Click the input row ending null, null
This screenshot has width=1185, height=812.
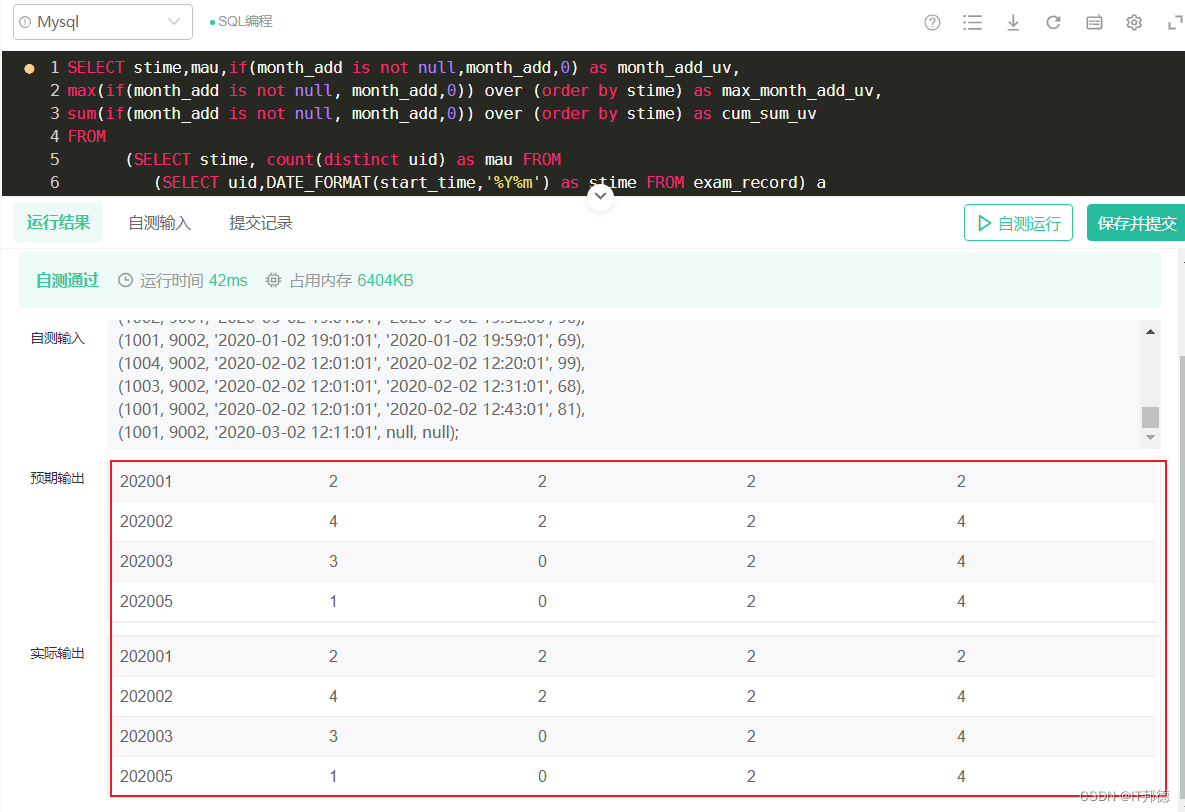point(288,432)
